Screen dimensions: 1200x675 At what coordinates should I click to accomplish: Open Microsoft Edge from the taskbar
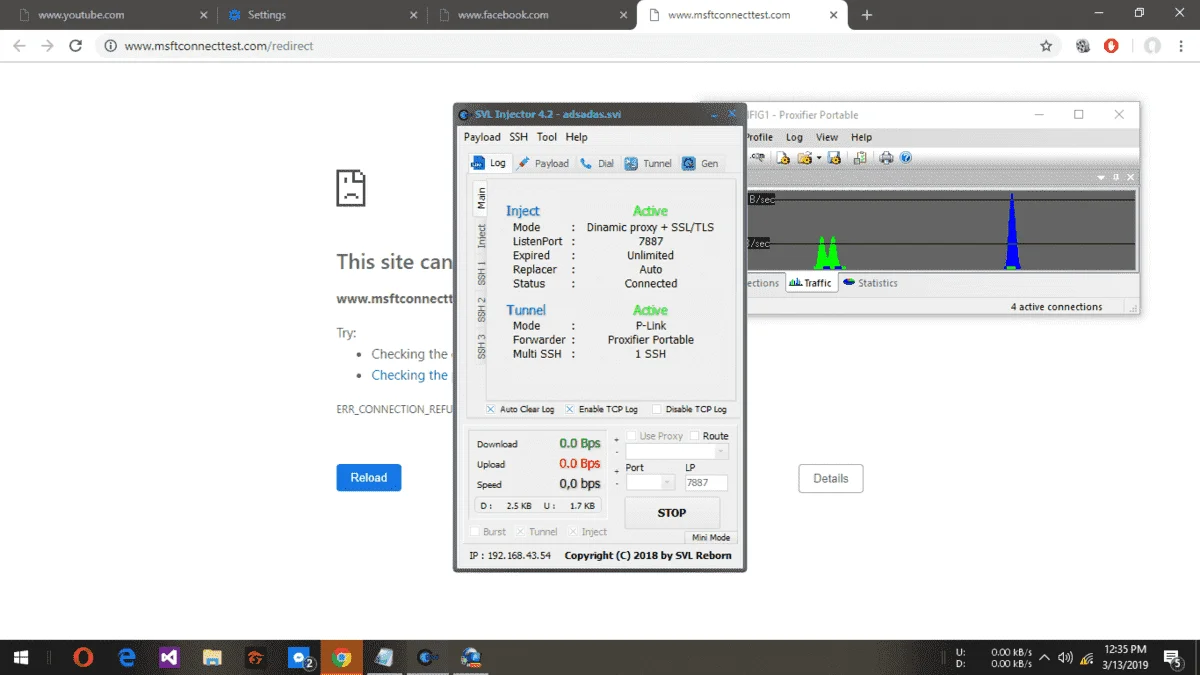click(x=127, y=657)
